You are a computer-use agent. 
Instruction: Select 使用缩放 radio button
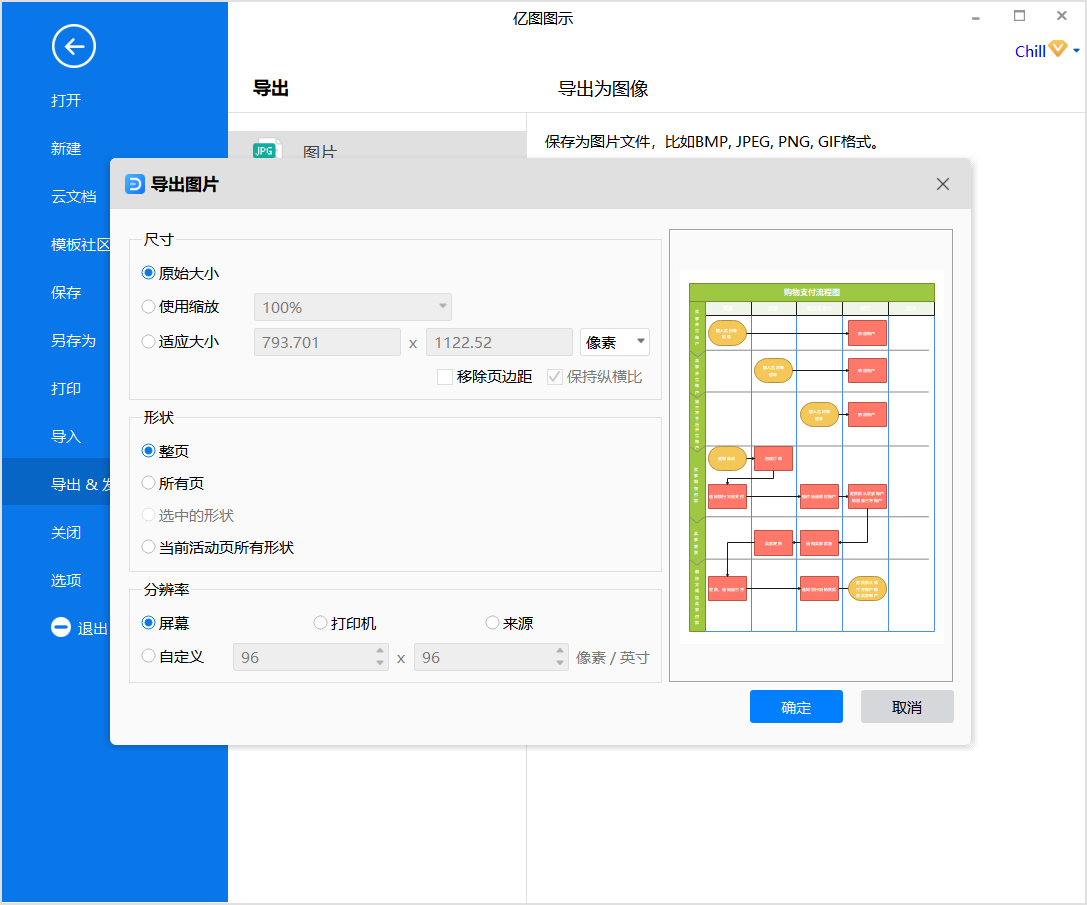pyautogui.click(x=148, y=306)
